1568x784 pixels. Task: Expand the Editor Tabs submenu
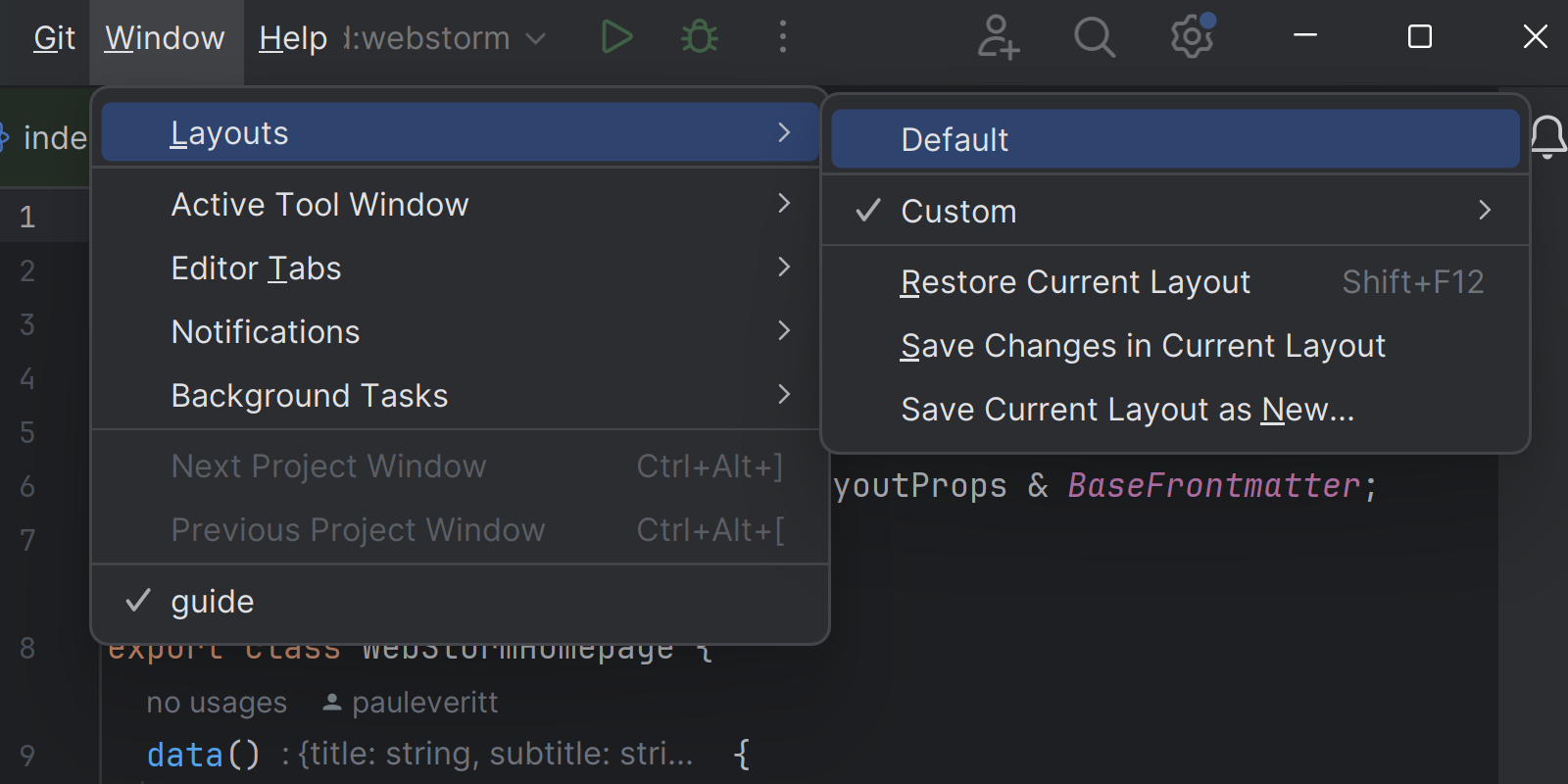(256, 268)
